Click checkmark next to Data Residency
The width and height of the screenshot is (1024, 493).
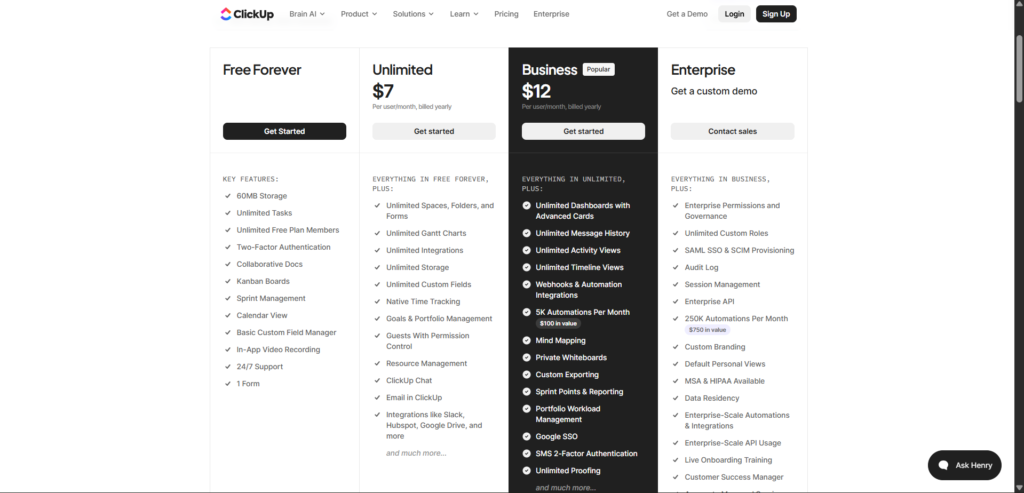676,398
